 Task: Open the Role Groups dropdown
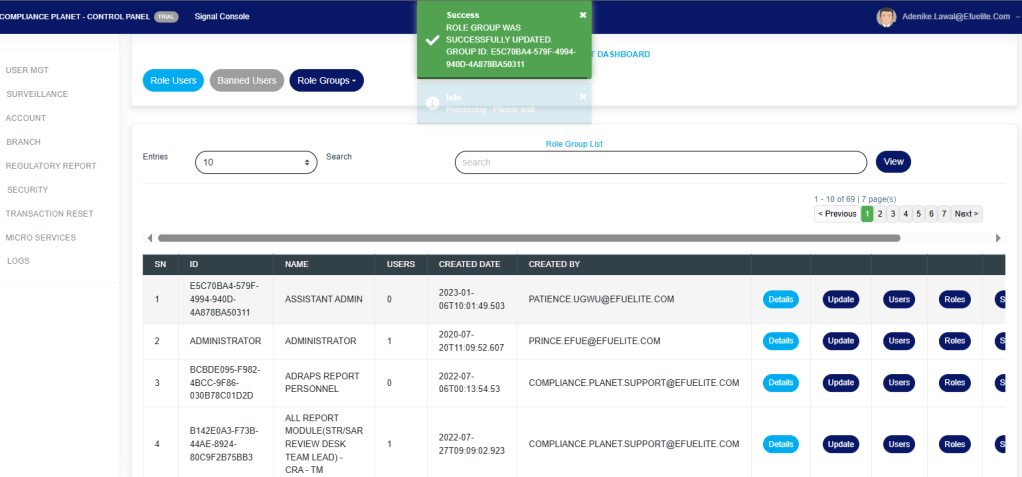coord(326,80)
